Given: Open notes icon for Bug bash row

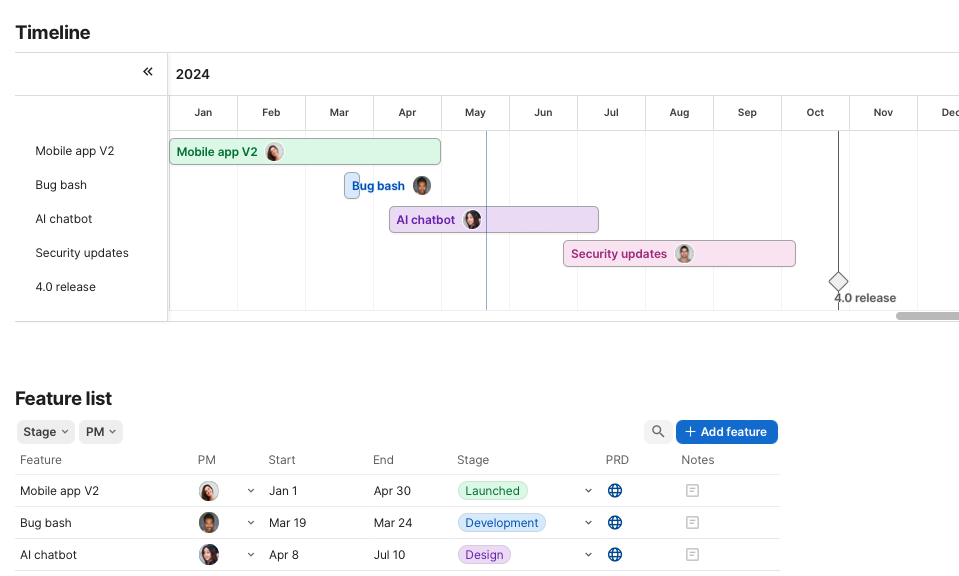Looking at the screenshot, I should [692, 523].
